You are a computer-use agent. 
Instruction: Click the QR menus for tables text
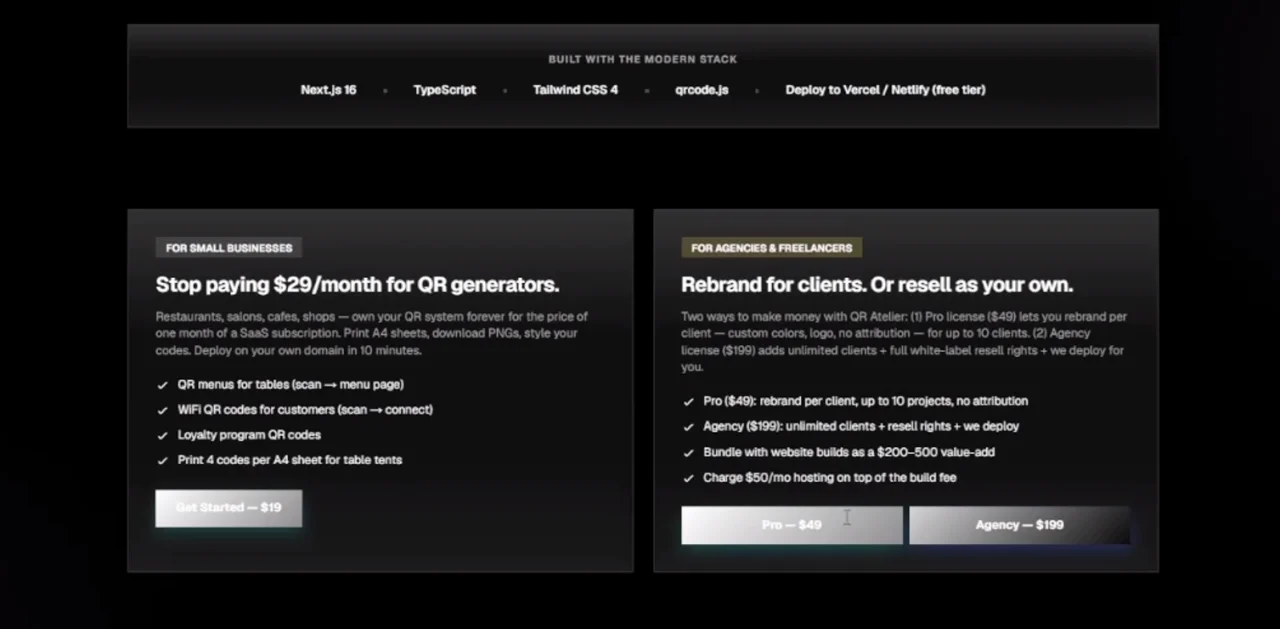(290, 385)
